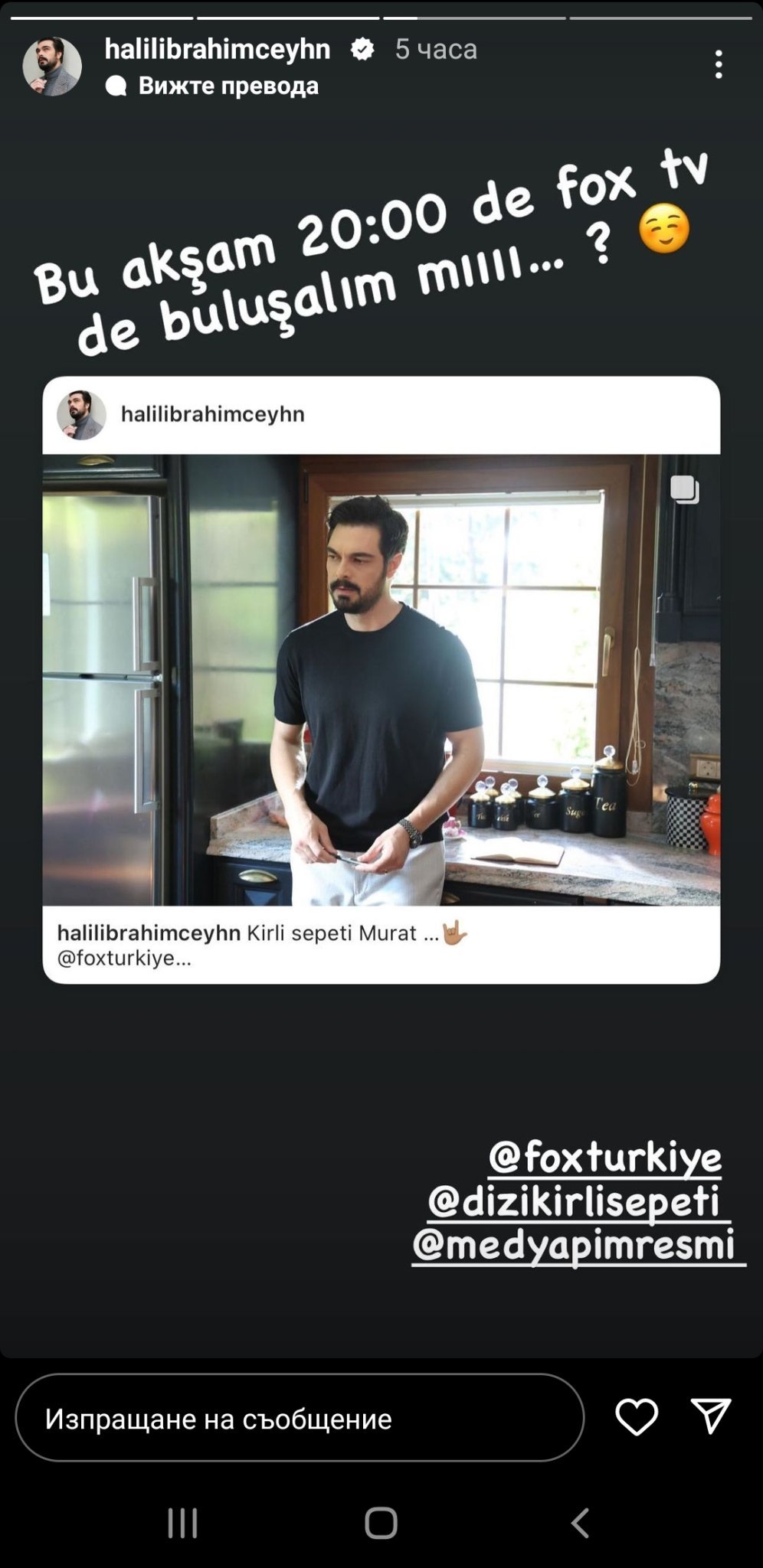
Task: Open the halilibrahimceyhn story profile avatar
Action: click(x=52, y=66)
